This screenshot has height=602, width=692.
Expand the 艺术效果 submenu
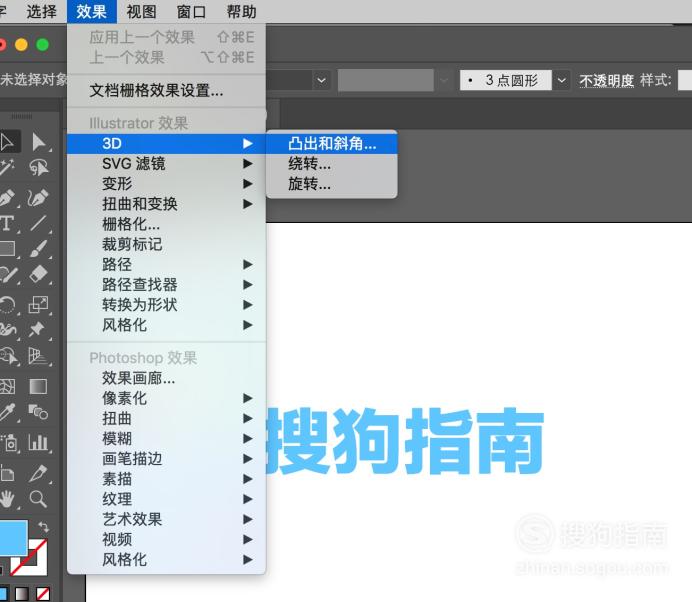[166, 519]
